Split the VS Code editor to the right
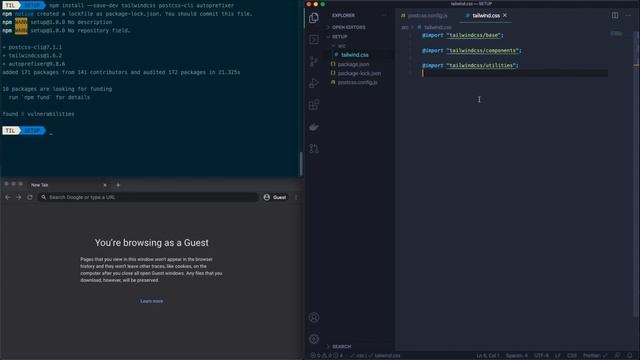Viewport: 640px width, 360px height. 615,16
